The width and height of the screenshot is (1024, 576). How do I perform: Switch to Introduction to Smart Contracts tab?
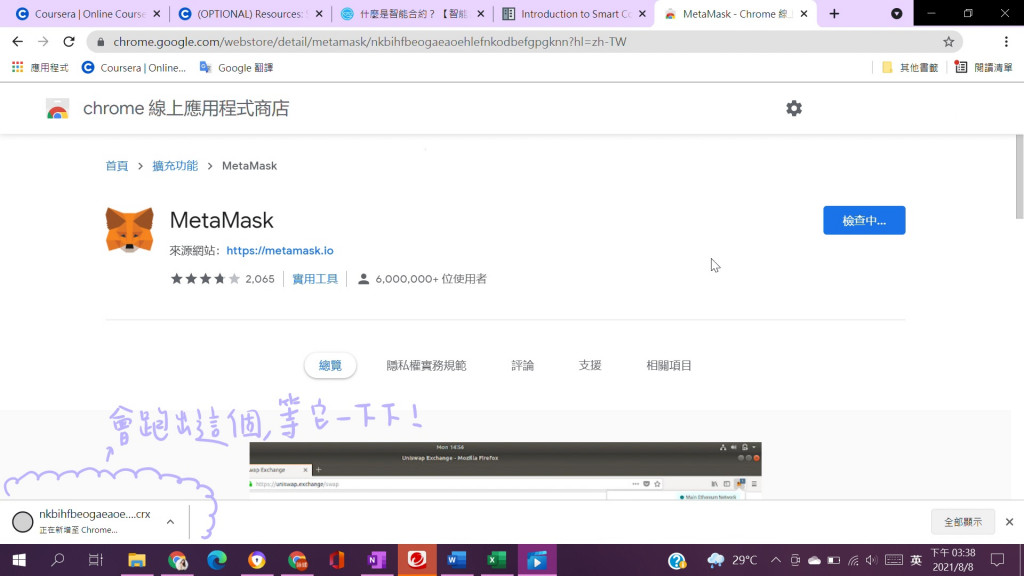click(x=567, y=14)
